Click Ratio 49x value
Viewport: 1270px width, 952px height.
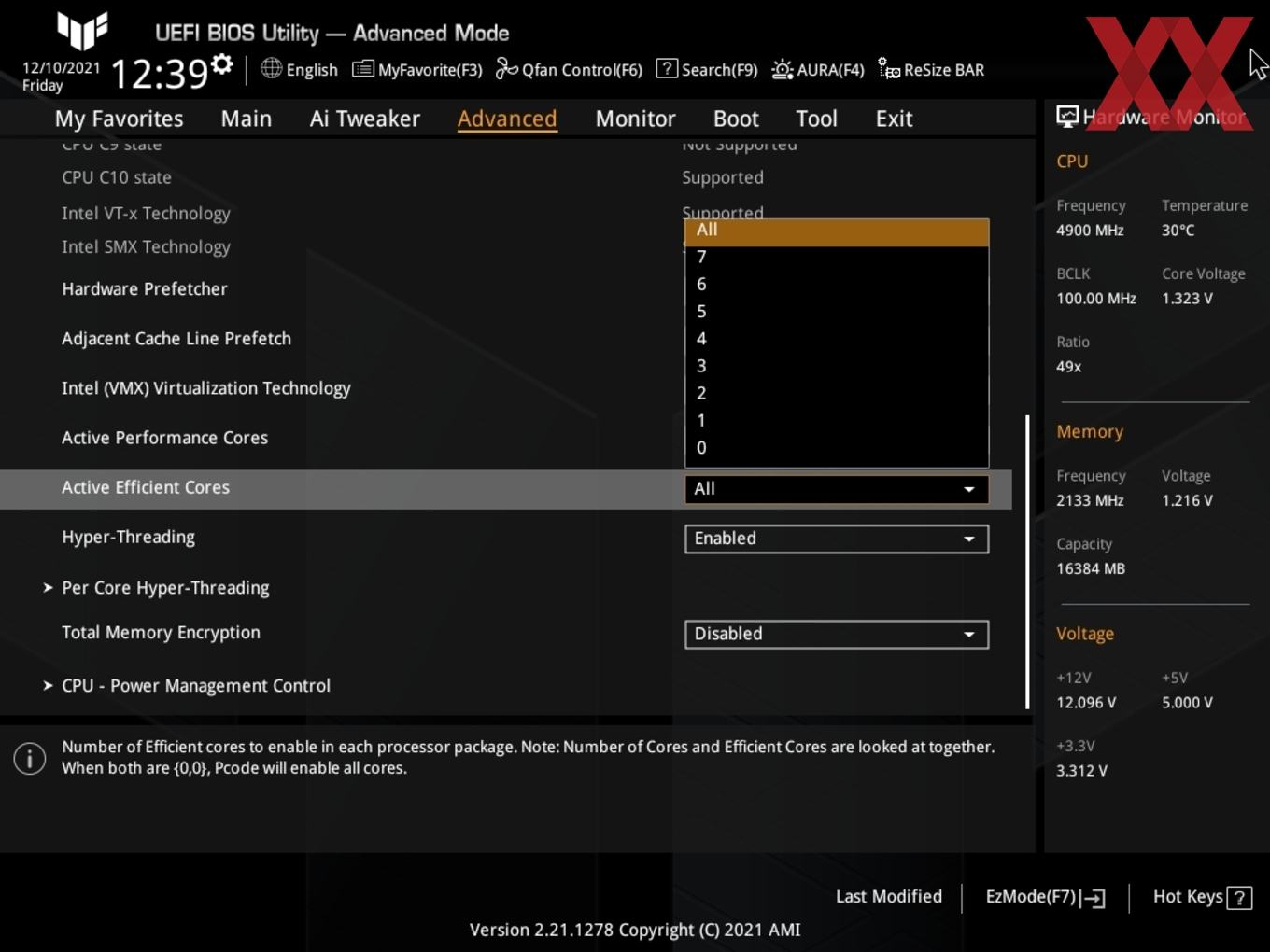point(1068,366)
